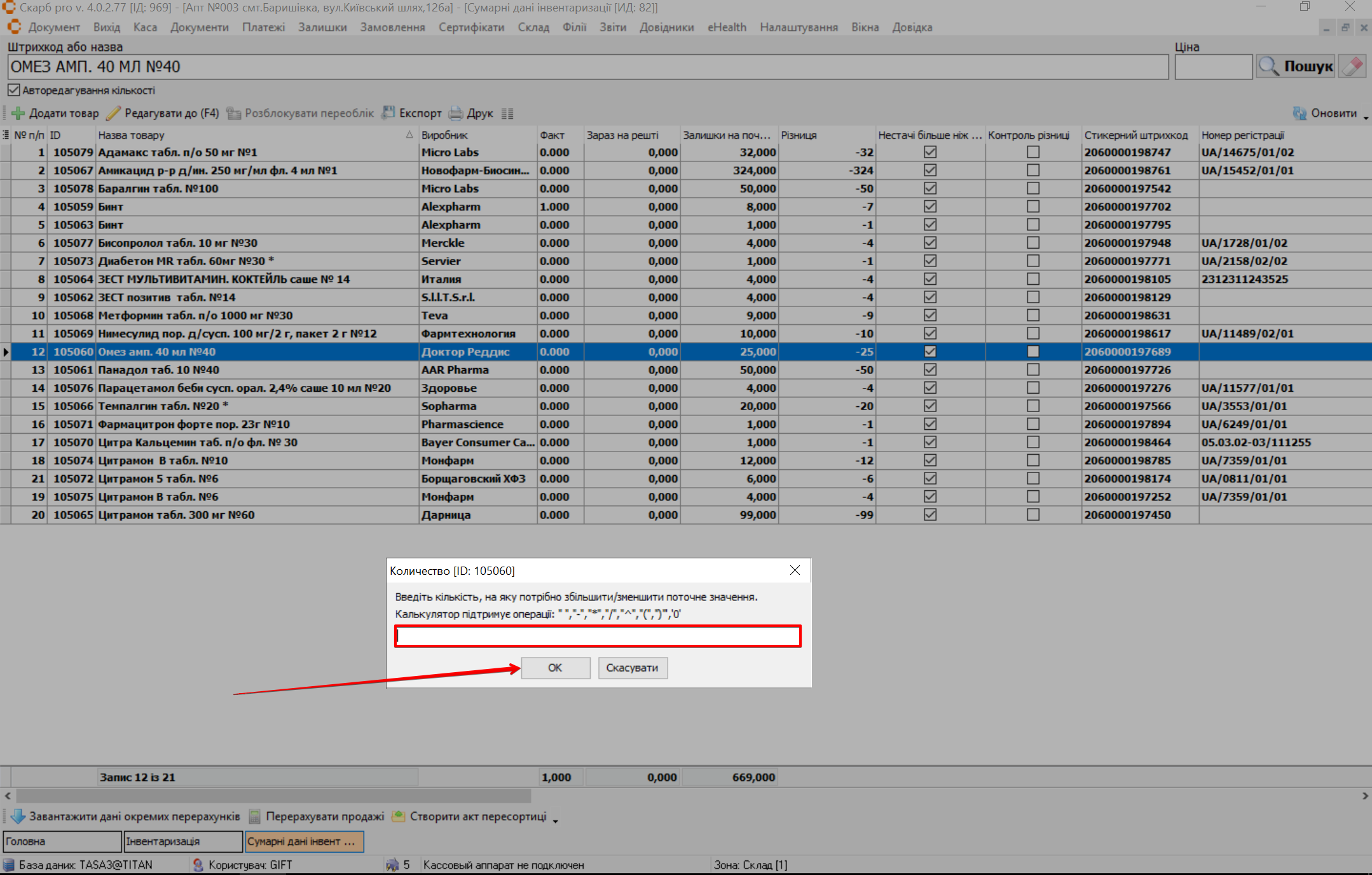The image size is (1372, 875).
Task: Click the printer Друк icon
Action: pyautogui.click(x=456, y=113)
